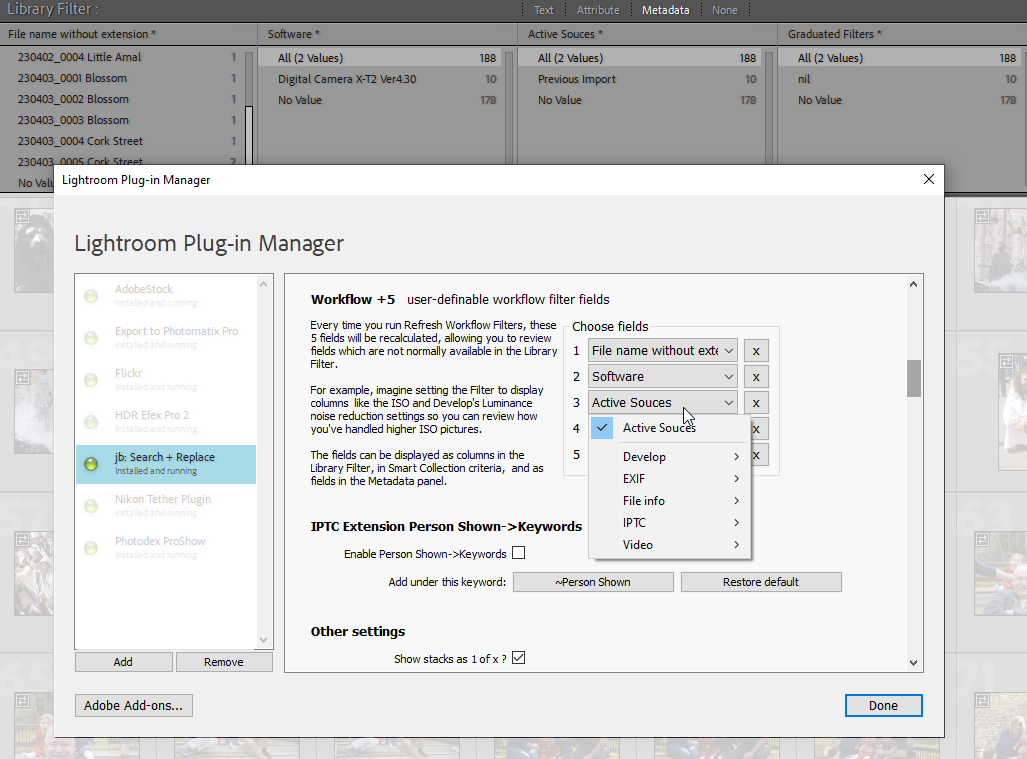Click the Flickr plug-in status icon
1027x759 pixels.
91,380
